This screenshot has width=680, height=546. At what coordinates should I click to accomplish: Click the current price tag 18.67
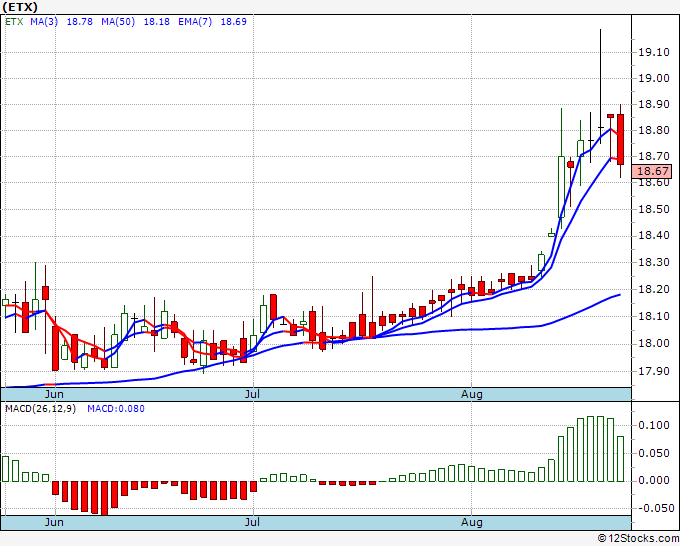tap(652, 171)
